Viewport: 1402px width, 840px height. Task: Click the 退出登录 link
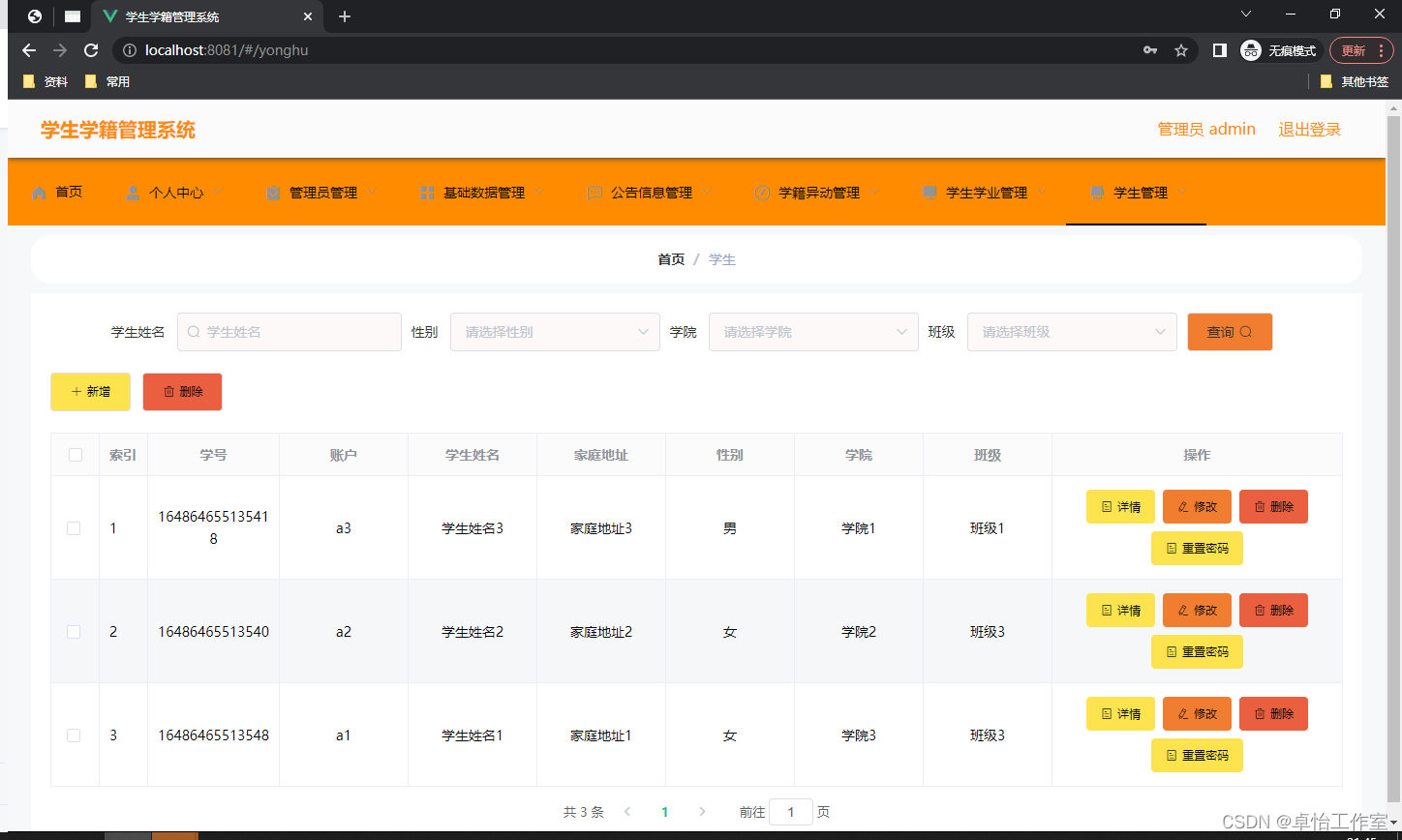pos(1309,130)
